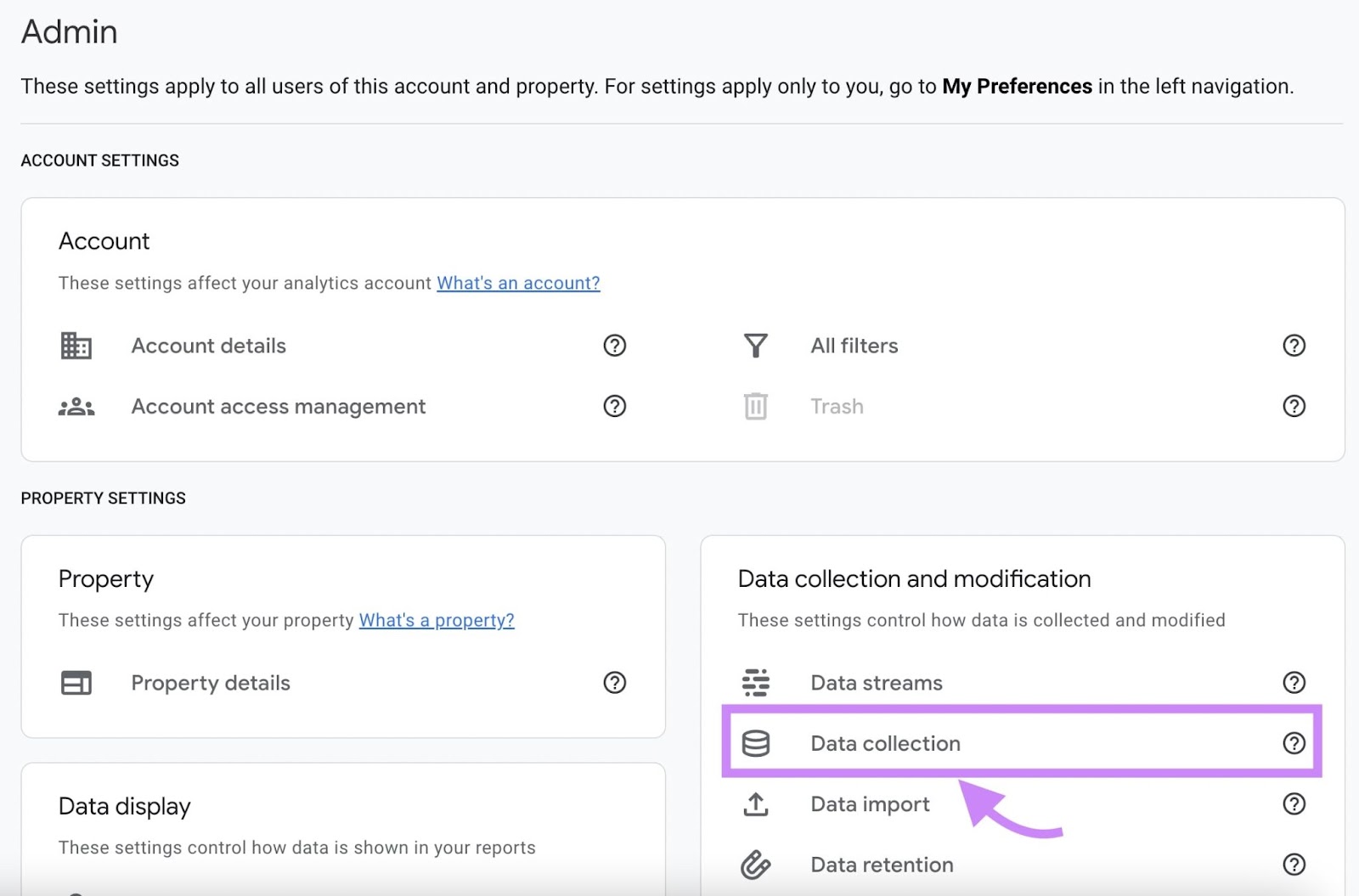The image size is (1359, 896).
Task: Click the Data retention paperclip icon
Action: (756, 865)
